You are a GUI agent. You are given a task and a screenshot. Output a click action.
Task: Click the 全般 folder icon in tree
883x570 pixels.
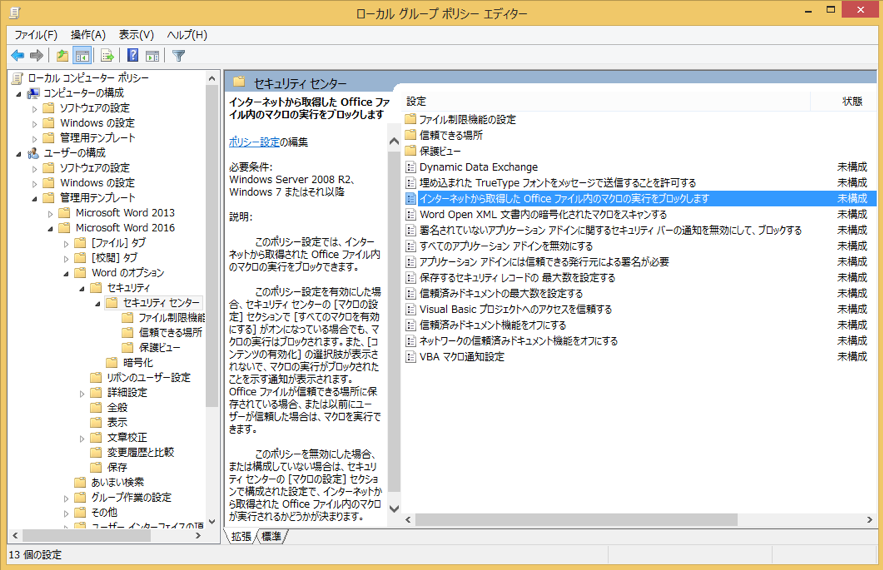pos(96,407)
